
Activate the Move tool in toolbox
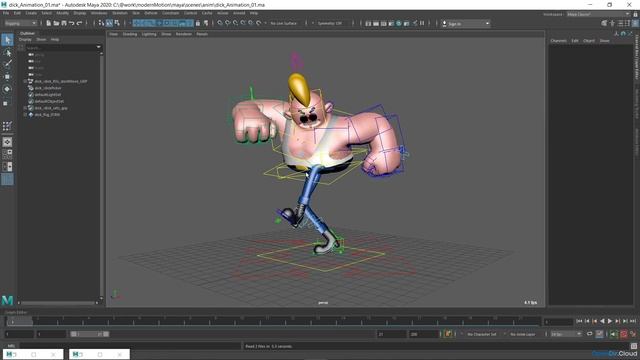pyautogui.click(x=7, y=77)
